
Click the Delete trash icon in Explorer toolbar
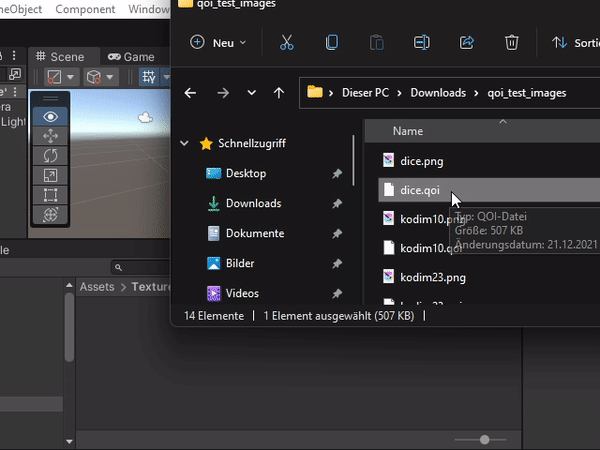[512, 42]
